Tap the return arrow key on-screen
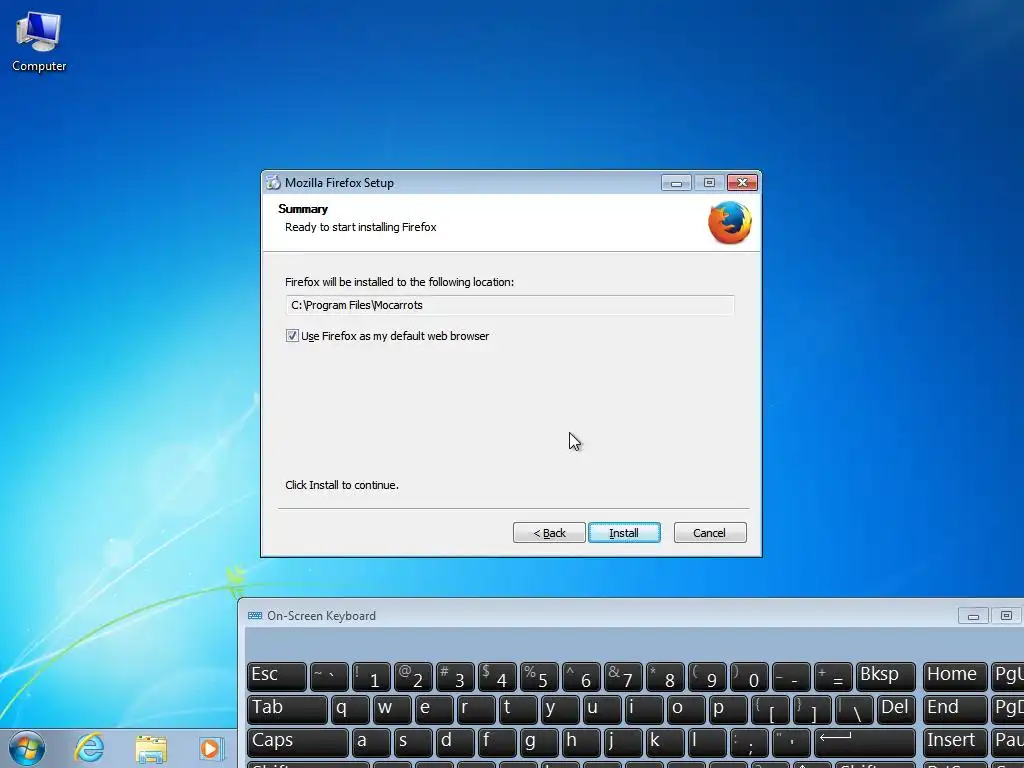The width and height of the screenshot is (1024, 768). point(865,743)
